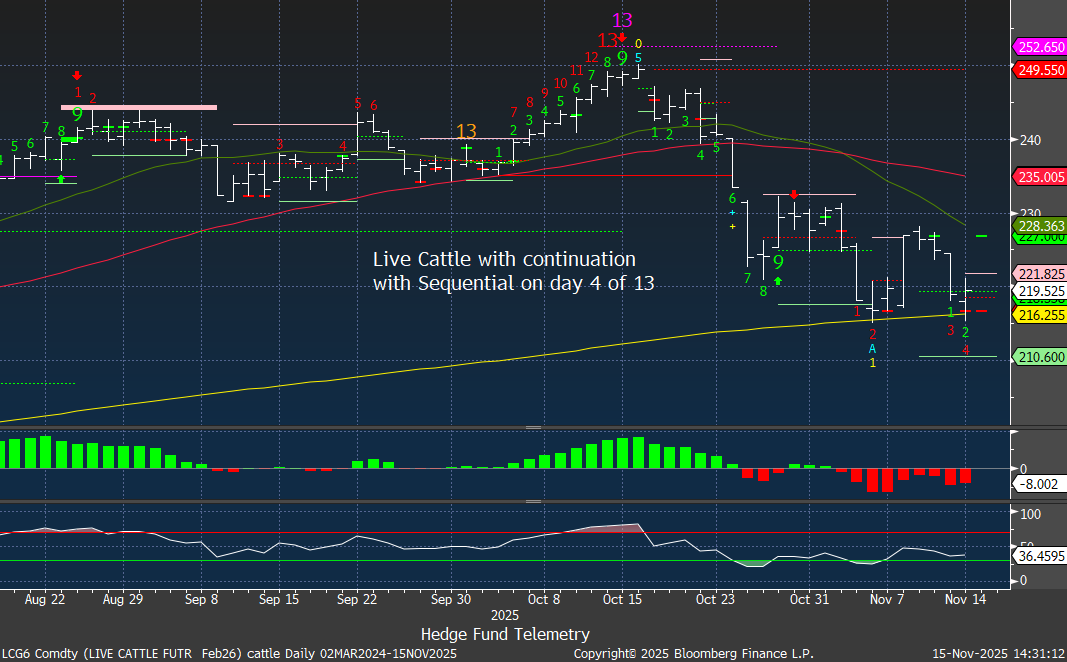Click the Nov 14 date on time axis
This screenshot has height=662, width=1067.
(x=964, y=599)
